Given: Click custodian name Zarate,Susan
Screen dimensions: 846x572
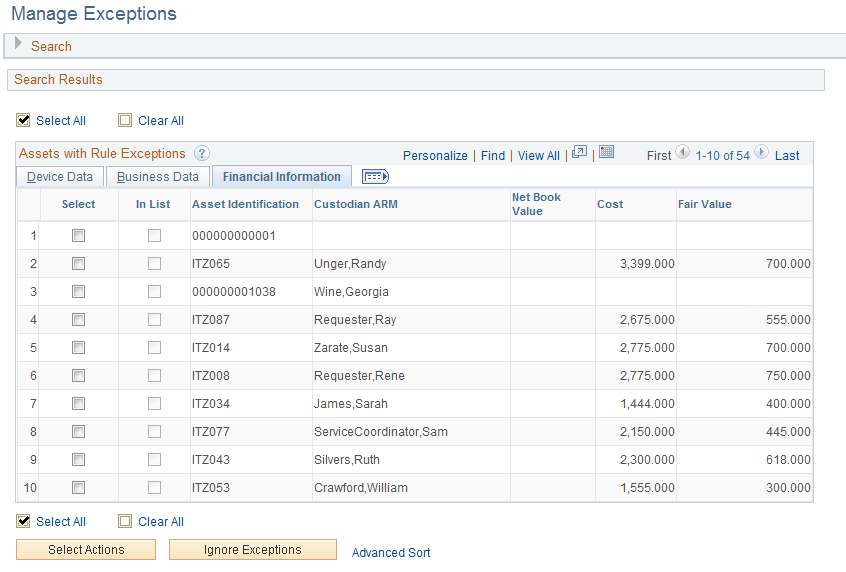Looking at the screenshot, I should [351, 348].
